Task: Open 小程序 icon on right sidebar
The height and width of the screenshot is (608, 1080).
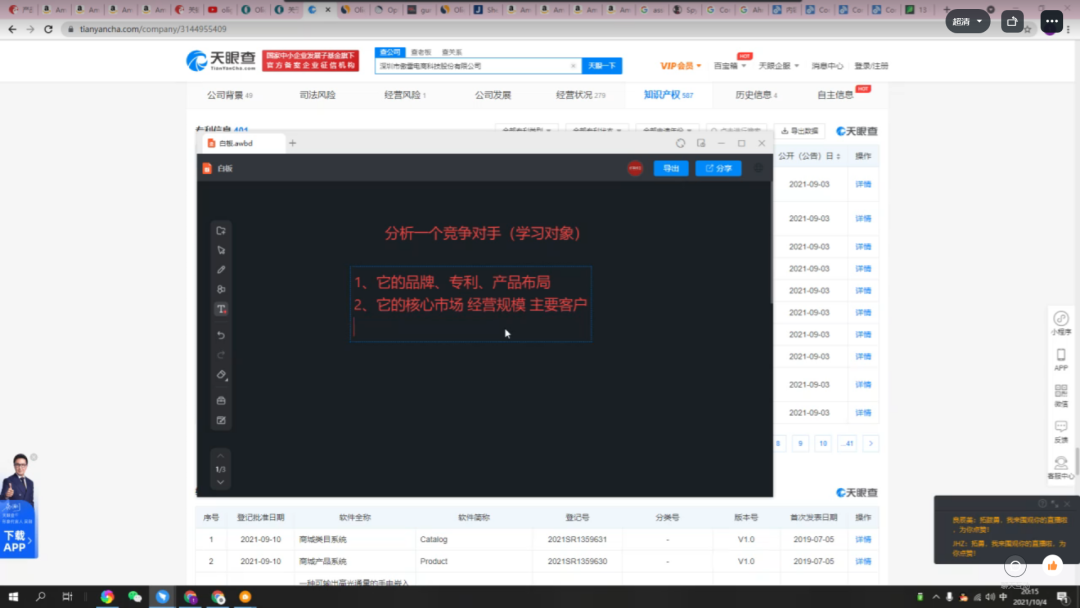Action: pos(1061,322)
